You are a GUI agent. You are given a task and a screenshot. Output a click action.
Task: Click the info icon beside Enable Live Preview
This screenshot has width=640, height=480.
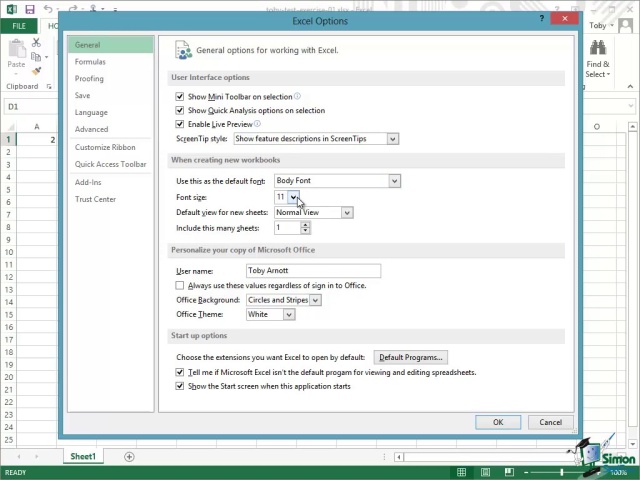click(x=258, y=123)
